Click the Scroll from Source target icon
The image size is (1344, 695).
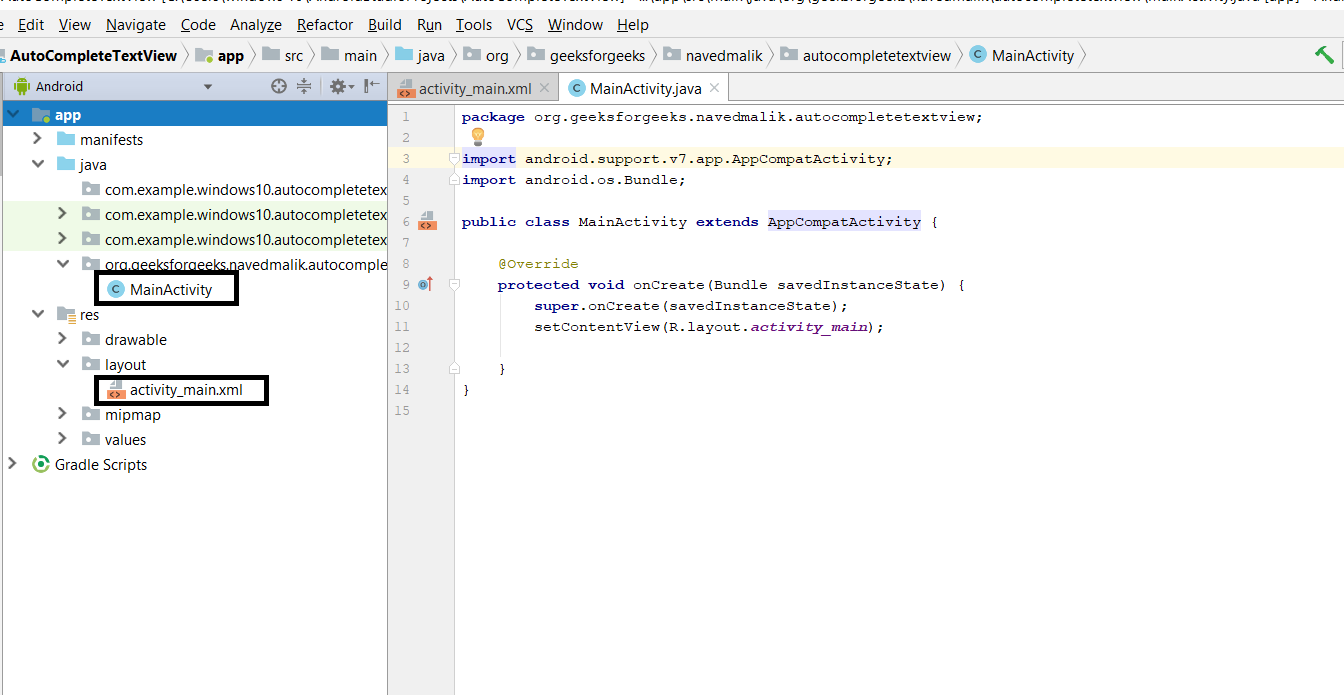click(x=279, y=87)
